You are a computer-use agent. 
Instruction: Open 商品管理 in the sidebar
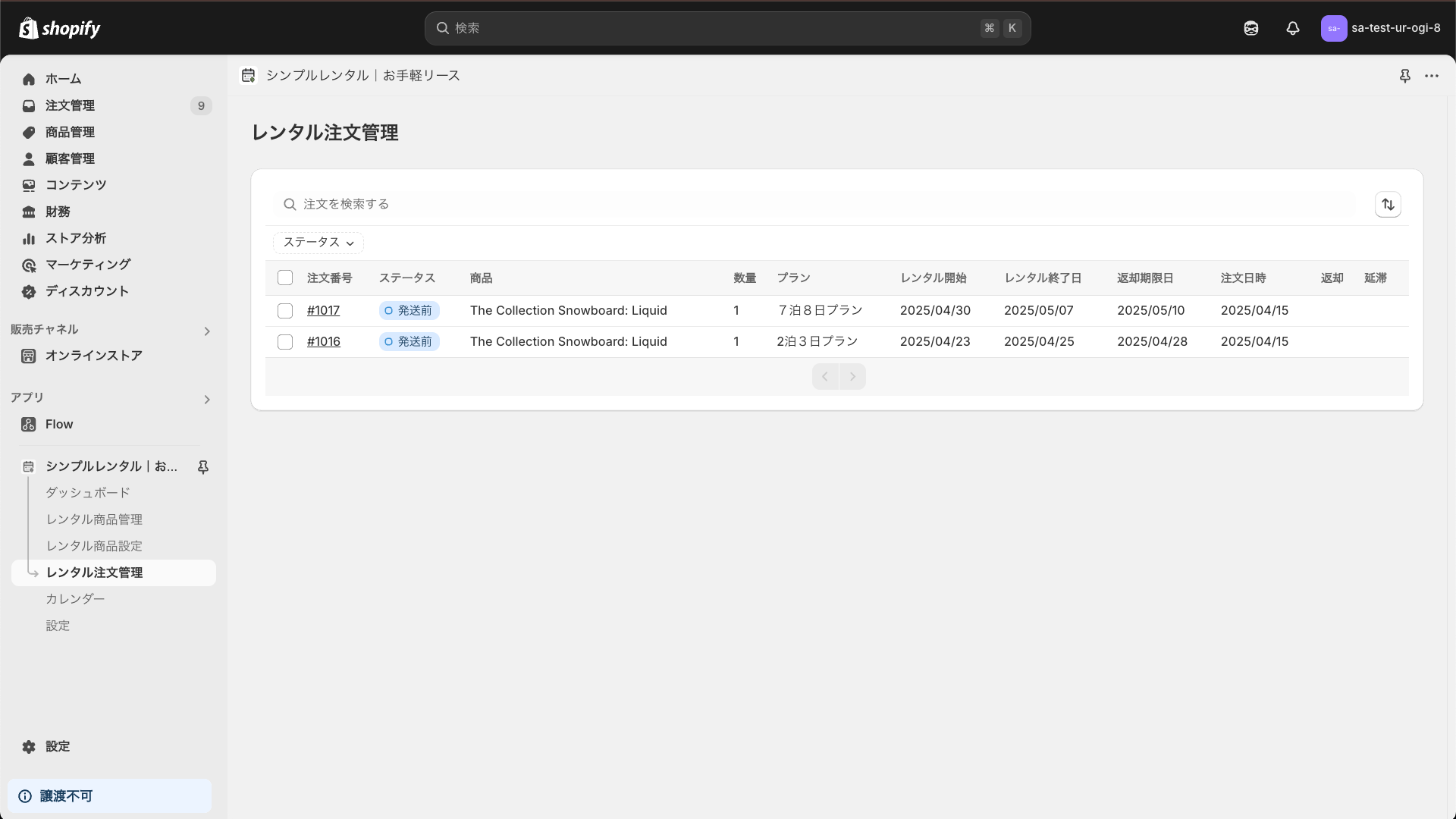[70, 132]
